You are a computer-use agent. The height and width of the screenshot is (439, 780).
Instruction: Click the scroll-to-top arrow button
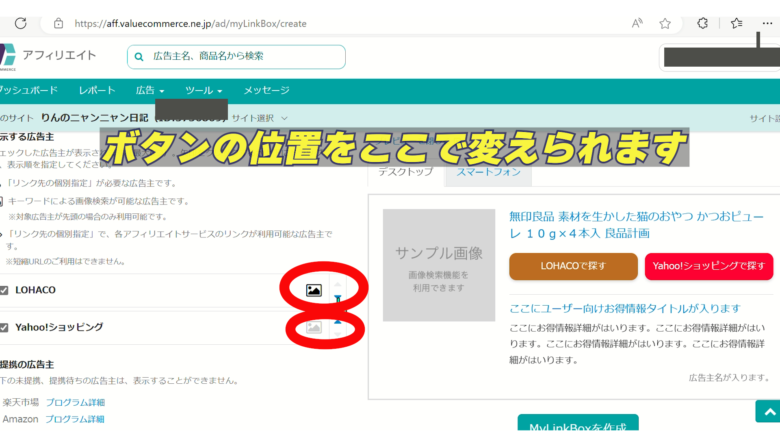[x=766, y=411]
